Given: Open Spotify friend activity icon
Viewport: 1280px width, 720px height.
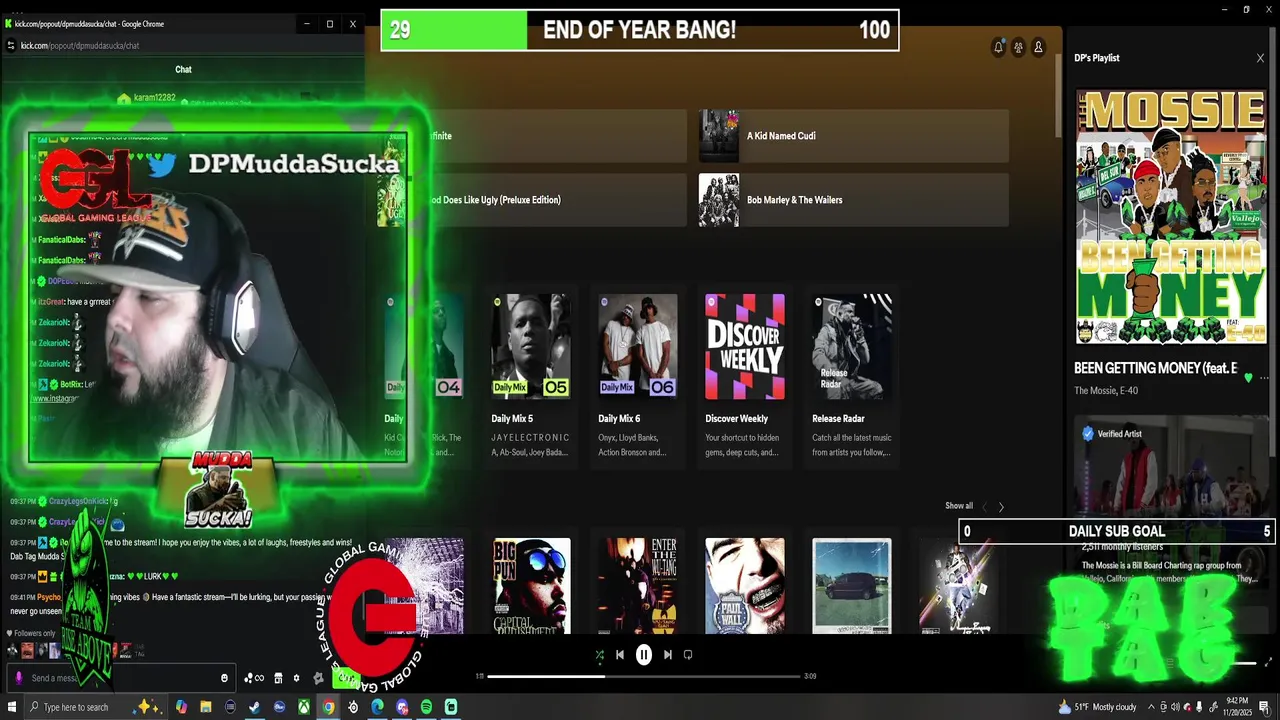Looking at the screenshot, I should (1018, 47).
